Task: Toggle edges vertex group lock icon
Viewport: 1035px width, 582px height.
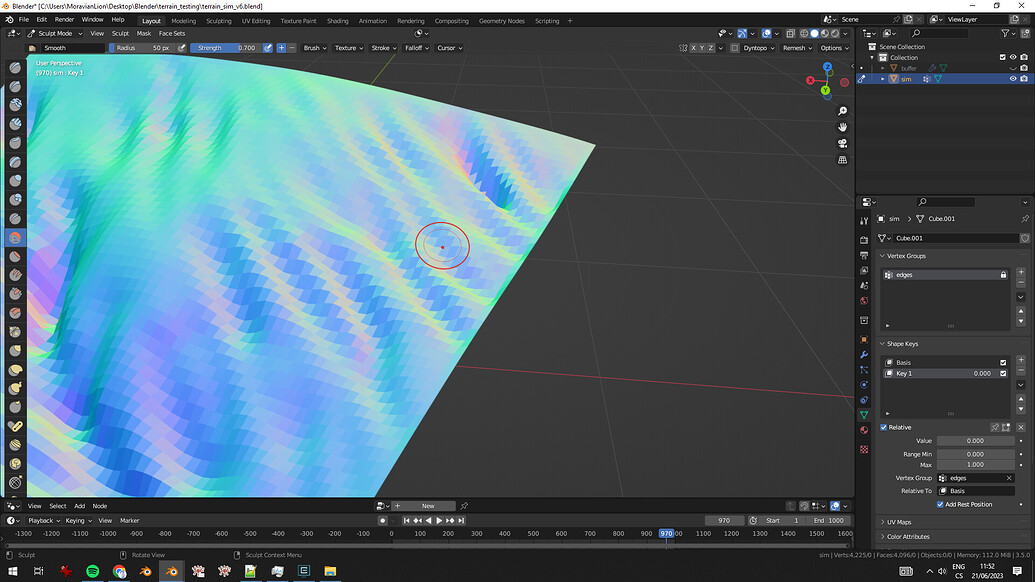Action: [1003, 275]
